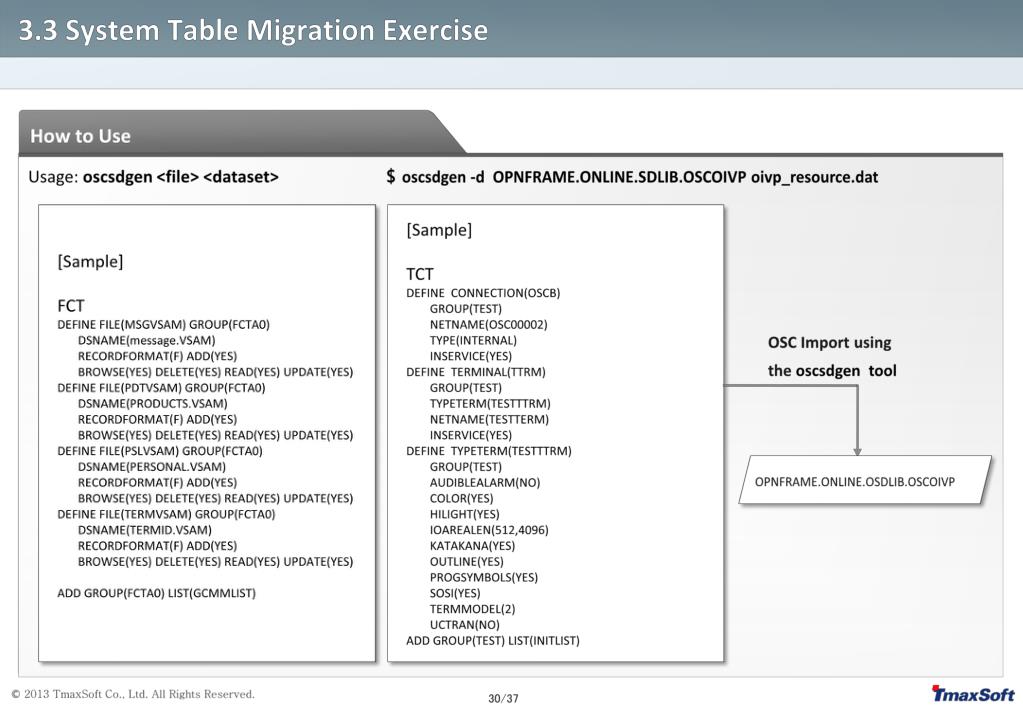Click the oscsdgen -d command line
Image resolution: width=1023 pixels, height=708 pixels.
[x=632, y=177]
